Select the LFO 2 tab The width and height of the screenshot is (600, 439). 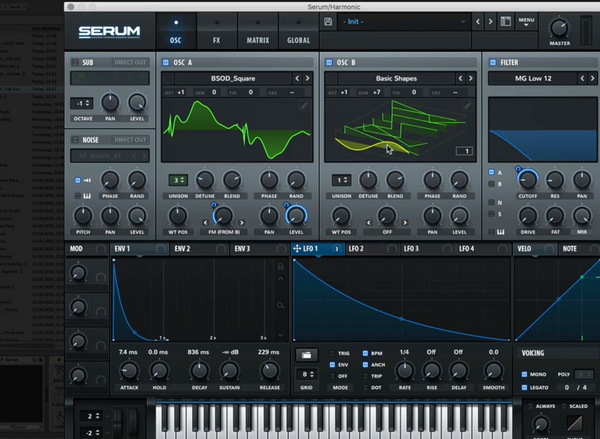(x=373, y=249)
